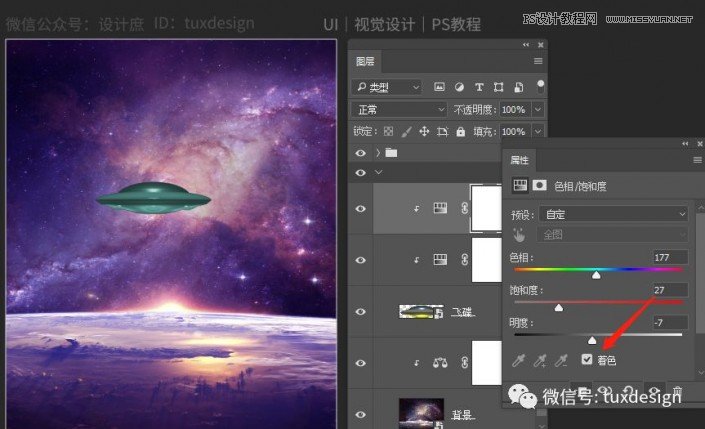Screen dimensions: 705x429
Task: Click the 饱和度 value field showing 27
Action: point(670,290)
